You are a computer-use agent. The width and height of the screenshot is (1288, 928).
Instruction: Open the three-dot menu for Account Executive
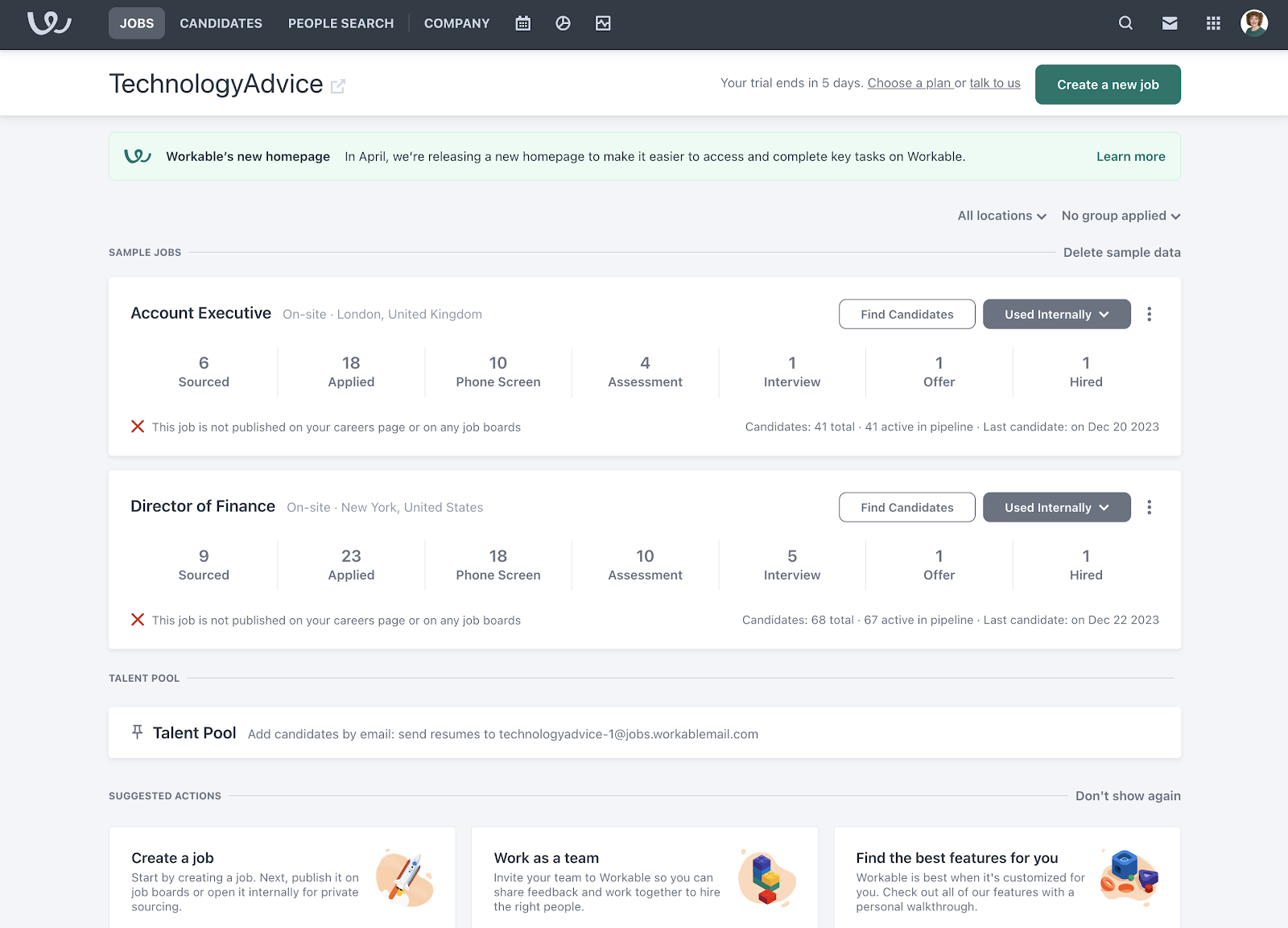click(x=1150, y=314)
